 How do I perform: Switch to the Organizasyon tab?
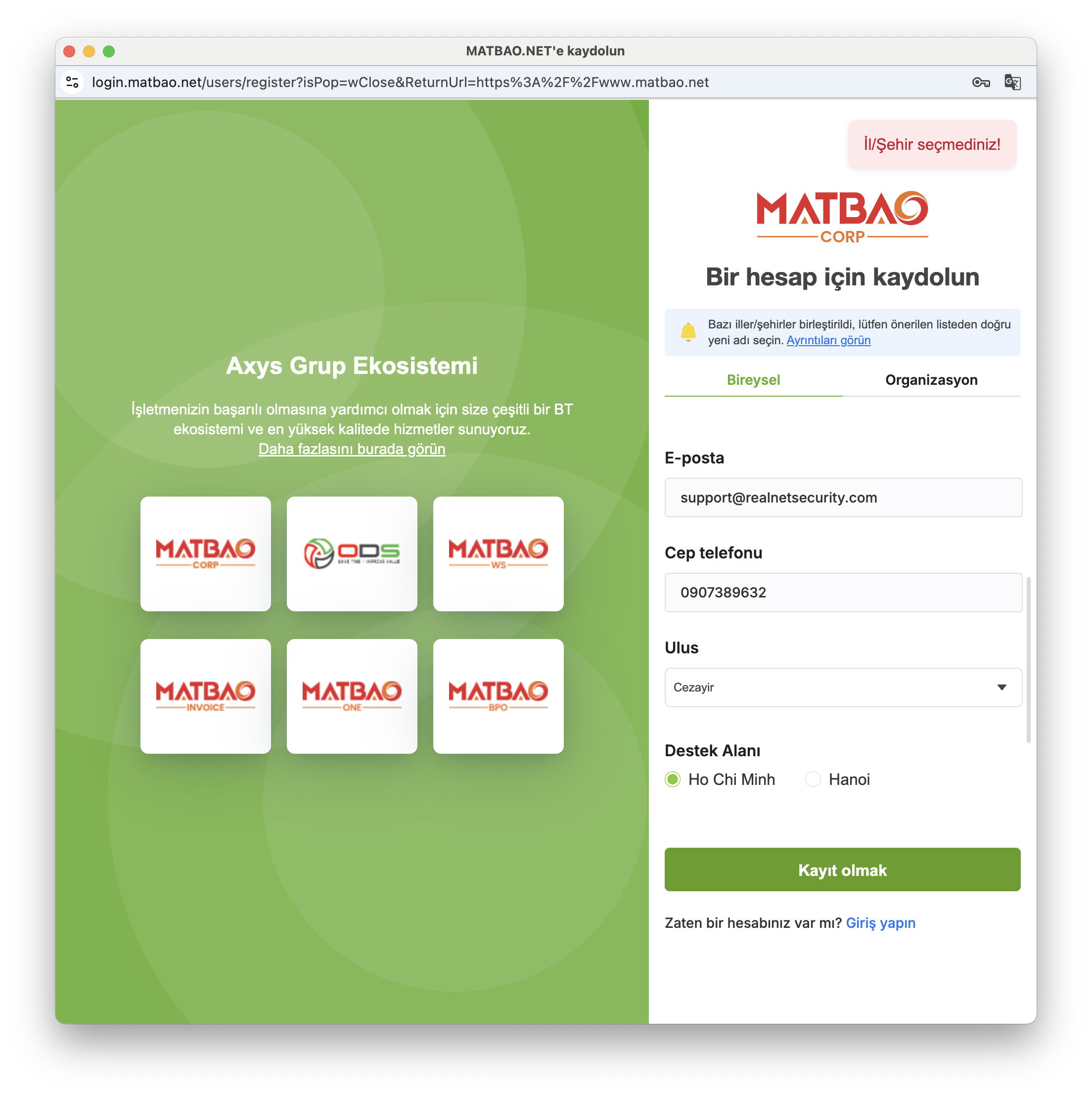coord(931,380)
